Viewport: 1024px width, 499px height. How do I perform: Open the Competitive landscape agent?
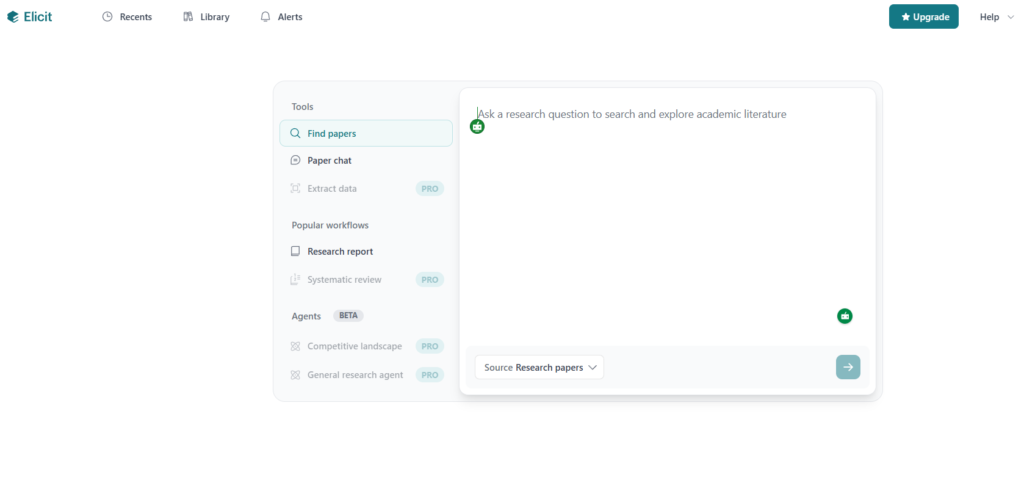click(x=354, y=346)
